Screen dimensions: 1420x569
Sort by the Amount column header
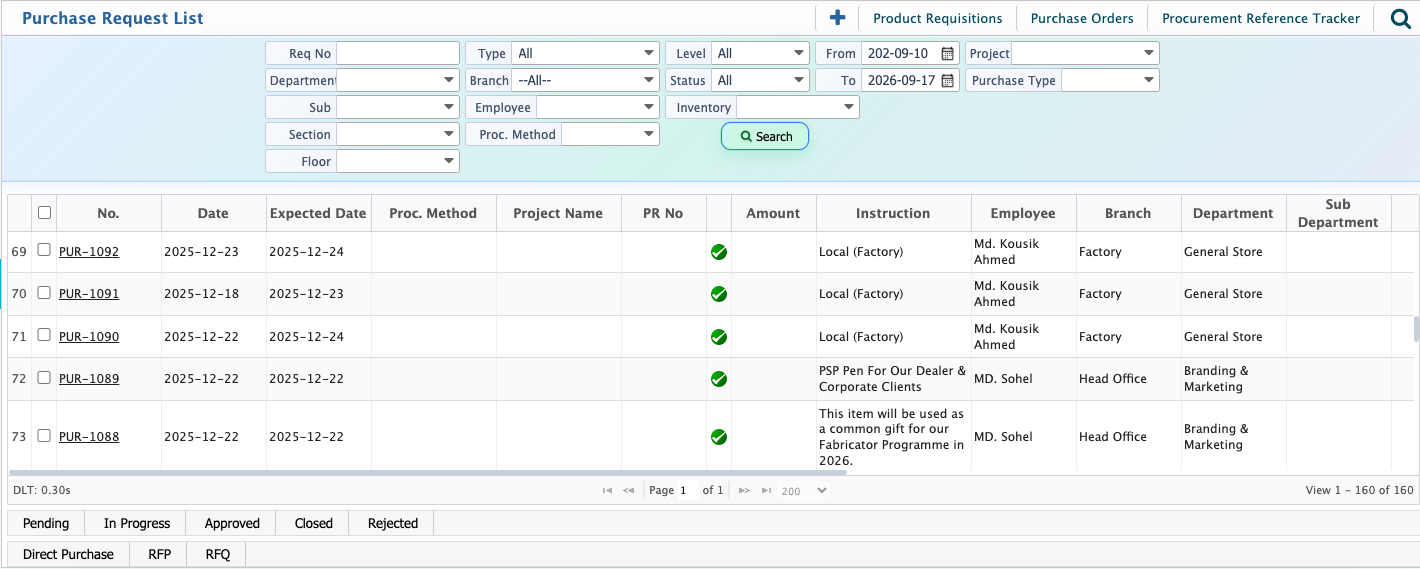pyautogui.click(x=773, y=213)
